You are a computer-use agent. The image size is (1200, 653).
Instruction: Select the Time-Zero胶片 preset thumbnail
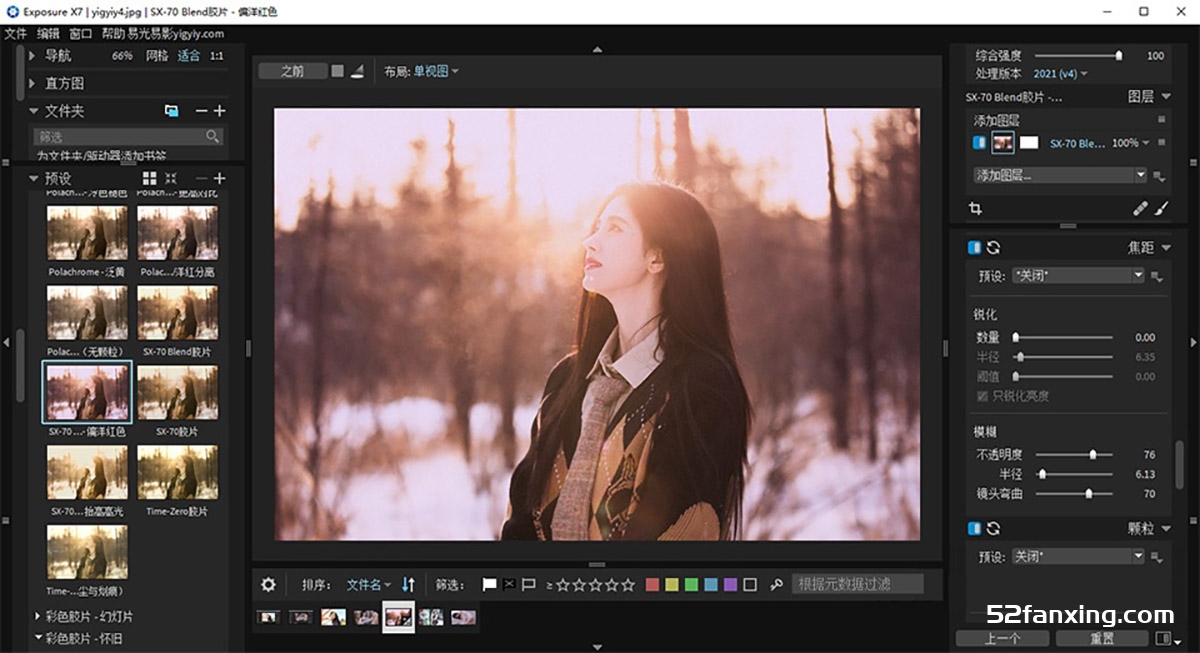pos(178,472)
